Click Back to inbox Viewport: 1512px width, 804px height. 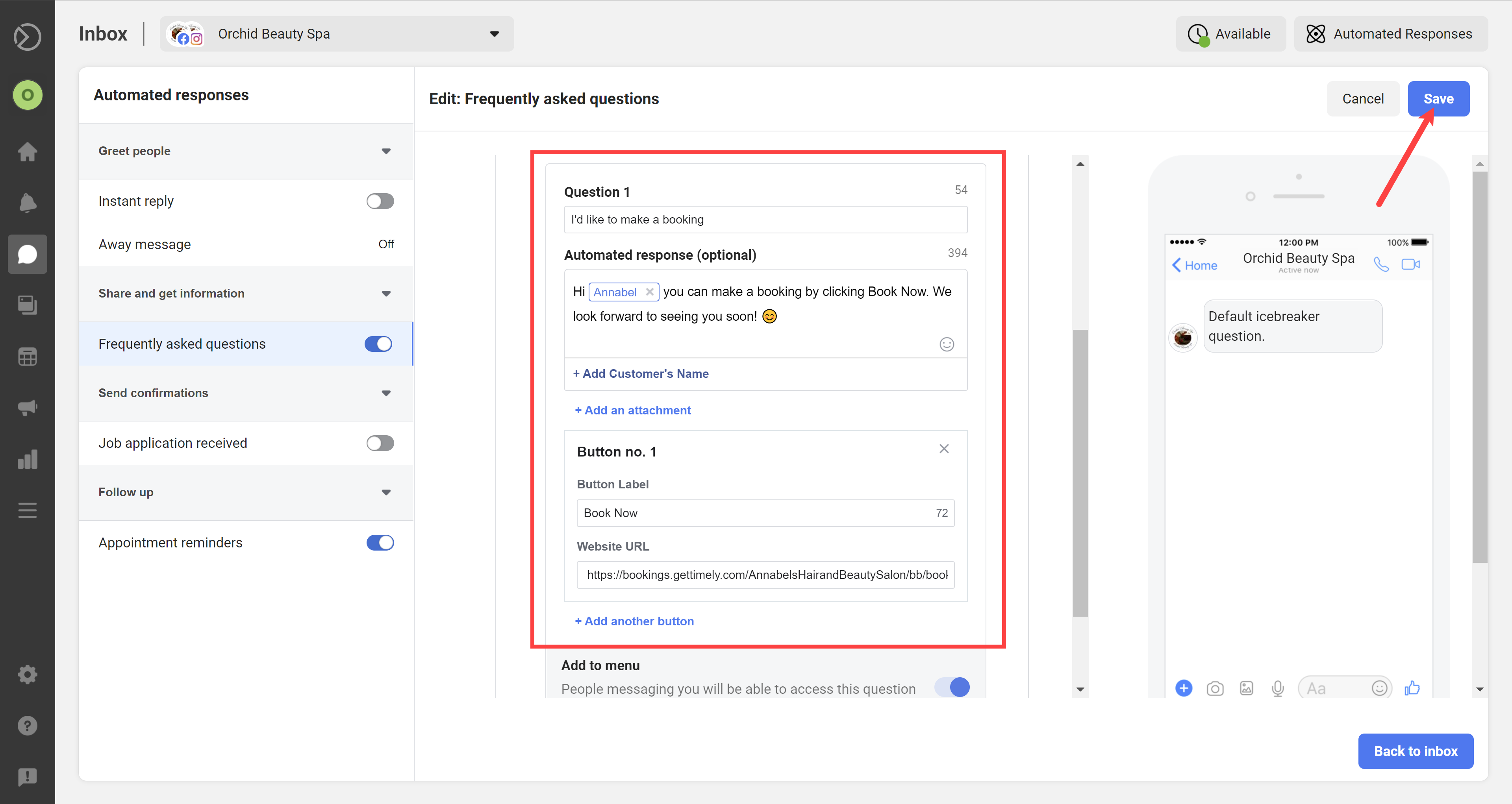point(1415,750)
